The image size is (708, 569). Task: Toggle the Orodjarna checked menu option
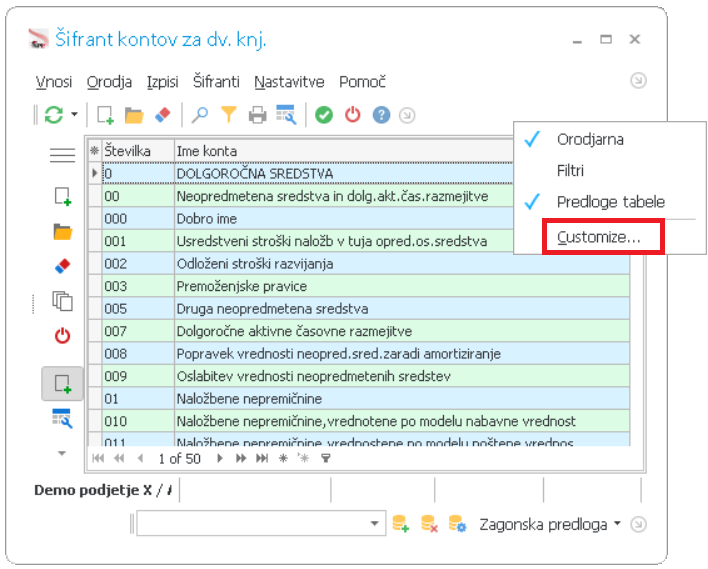(589, 139)
